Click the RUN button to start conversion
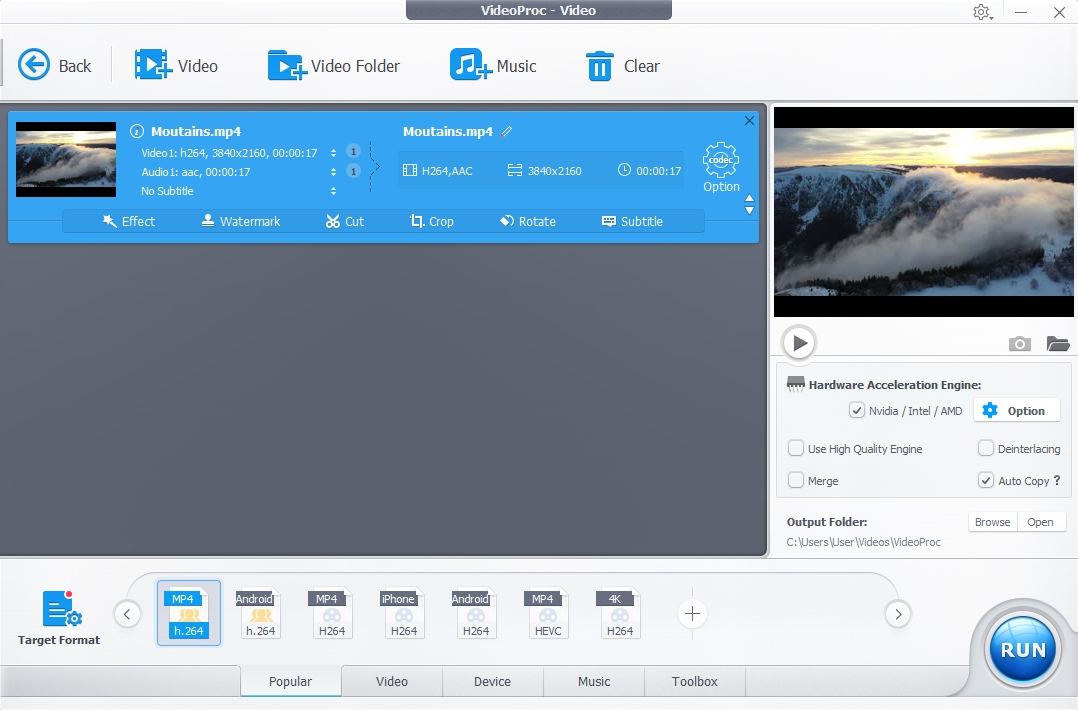This screenshot has width=1078, height=710. [x=1021, y=649]
